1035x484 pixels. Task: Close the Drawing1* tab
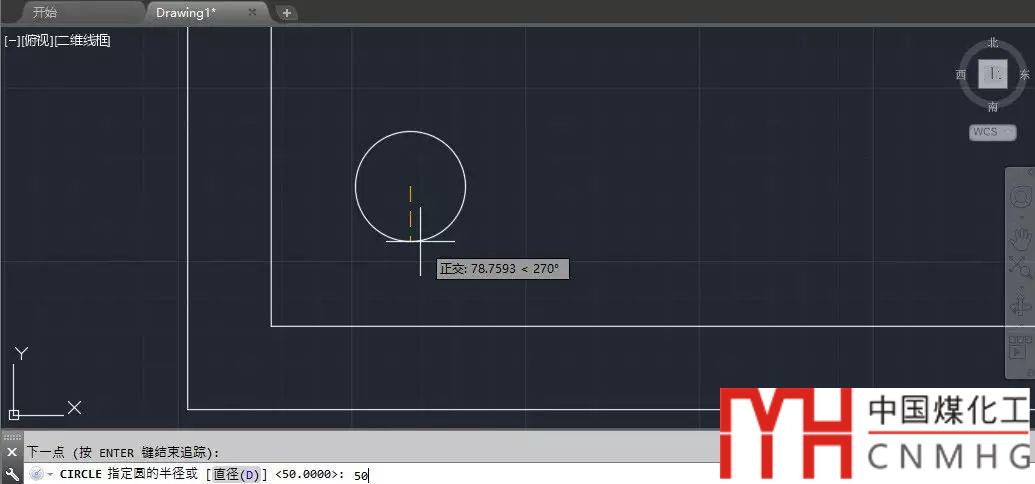[252, 13]
